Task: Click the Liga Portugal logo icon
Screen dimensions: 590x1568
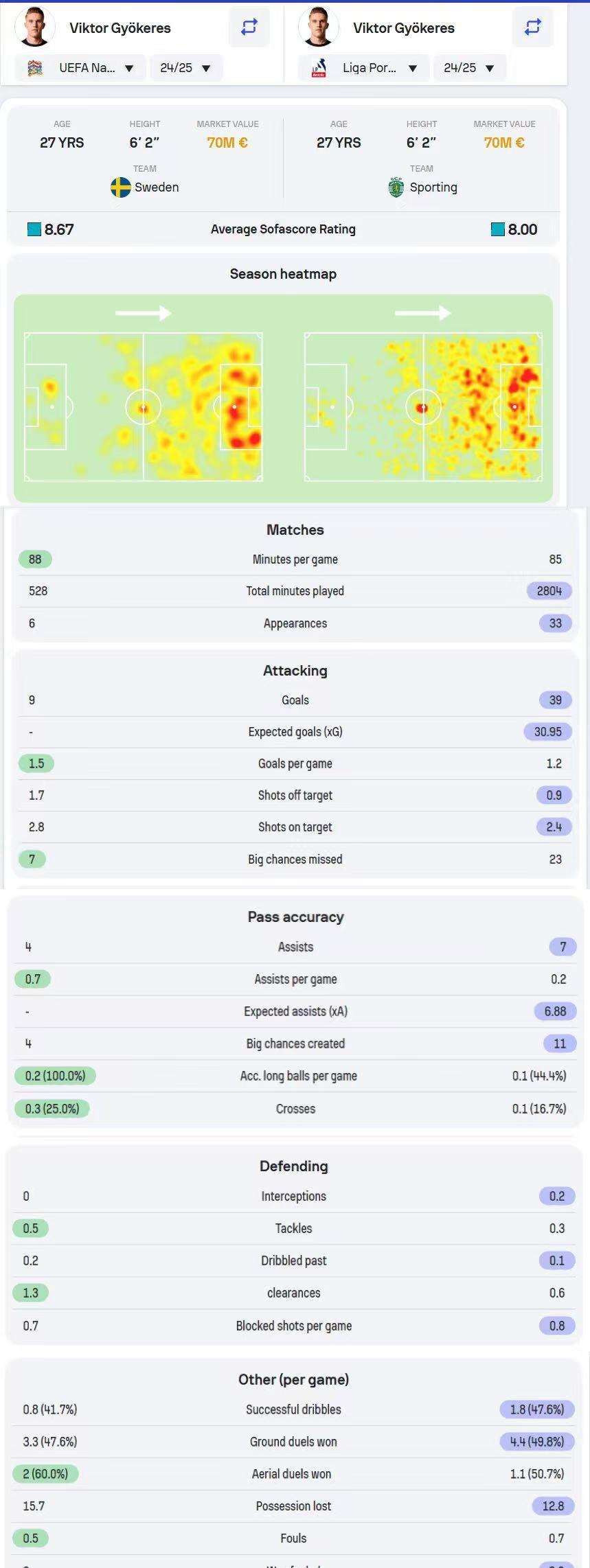Action: click(x=319, y=68)
